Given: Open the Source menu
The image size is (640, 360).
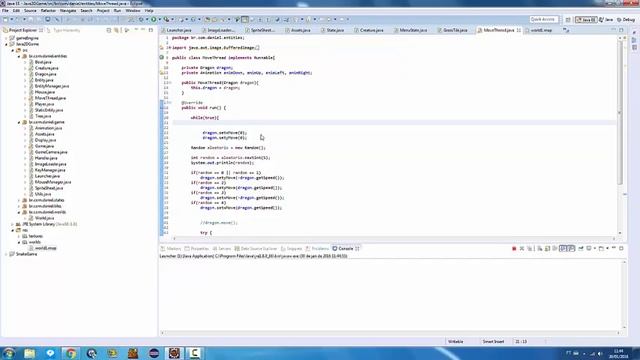Looking at the screenshot, I should [x=30, y=11].
